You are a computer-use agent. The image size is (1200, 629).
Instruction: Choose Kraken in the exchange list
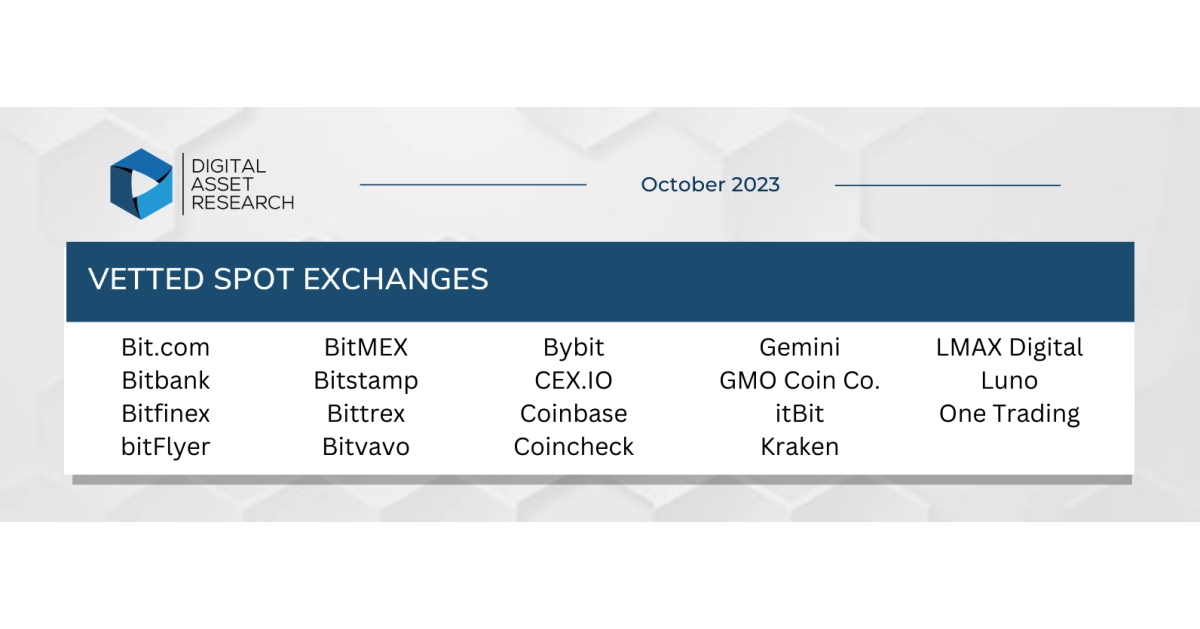pos(800,447)
